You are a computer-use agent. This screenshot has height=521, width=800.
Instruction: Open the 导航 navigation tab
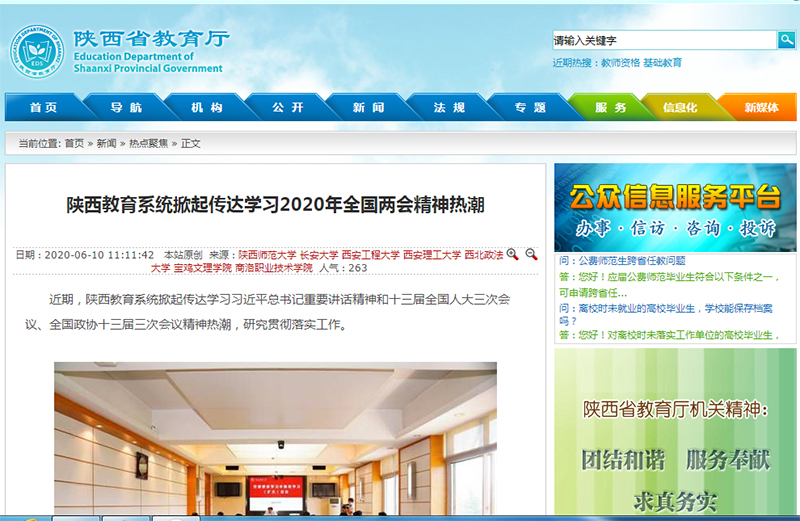pyautogui.click(x=125, y=108)
